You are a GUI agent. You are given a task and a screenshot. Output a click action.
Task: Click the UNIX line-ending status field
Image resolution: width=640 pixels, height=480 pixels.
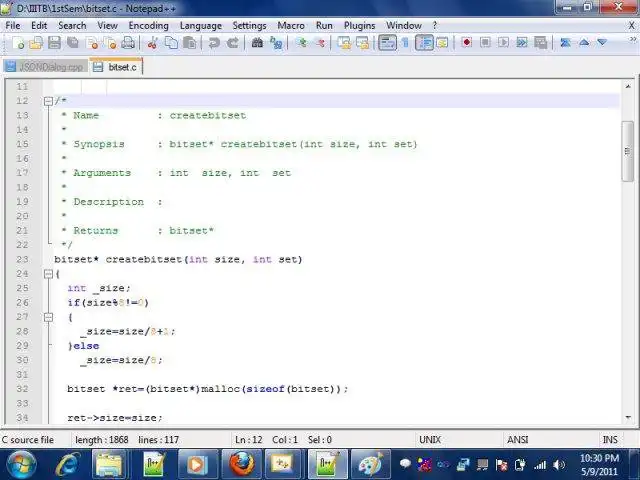point(430,440)
